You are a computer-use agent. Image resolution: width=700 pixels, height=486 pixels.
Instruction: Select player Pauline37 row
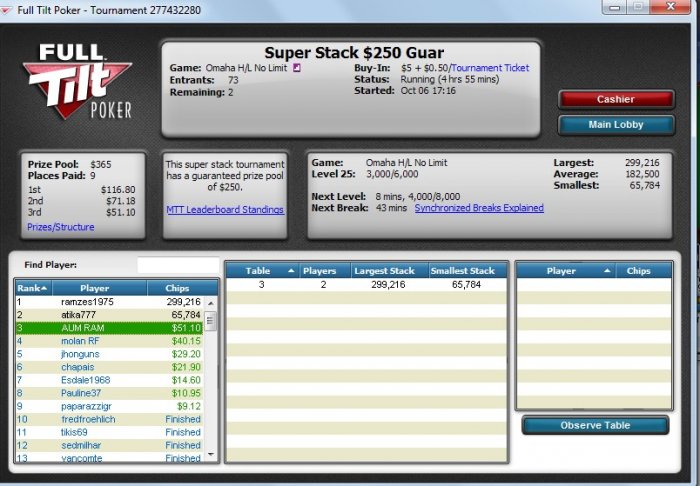pos(109,393)
